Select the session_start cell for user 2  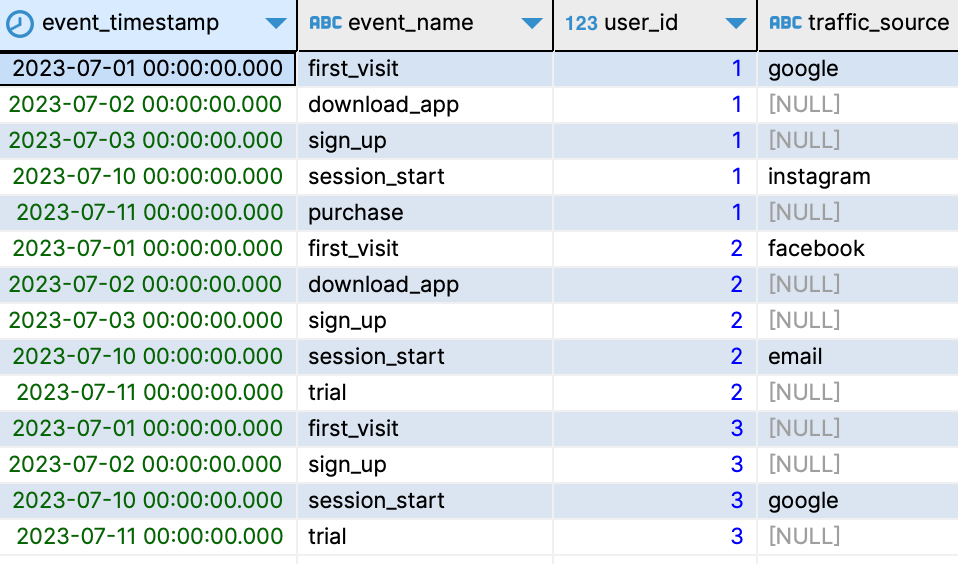click(x=425, y=357)
